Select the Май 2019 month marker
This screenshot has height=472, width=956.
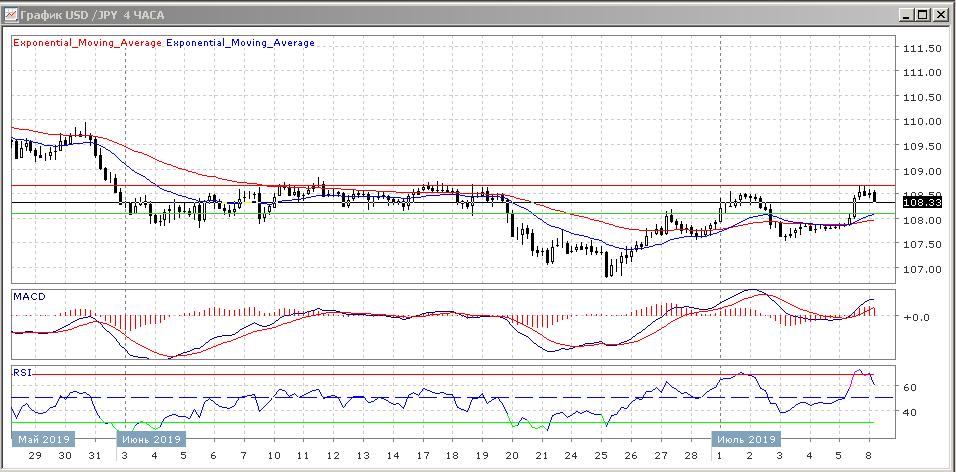pyautogui.click(x=42, y=439)
